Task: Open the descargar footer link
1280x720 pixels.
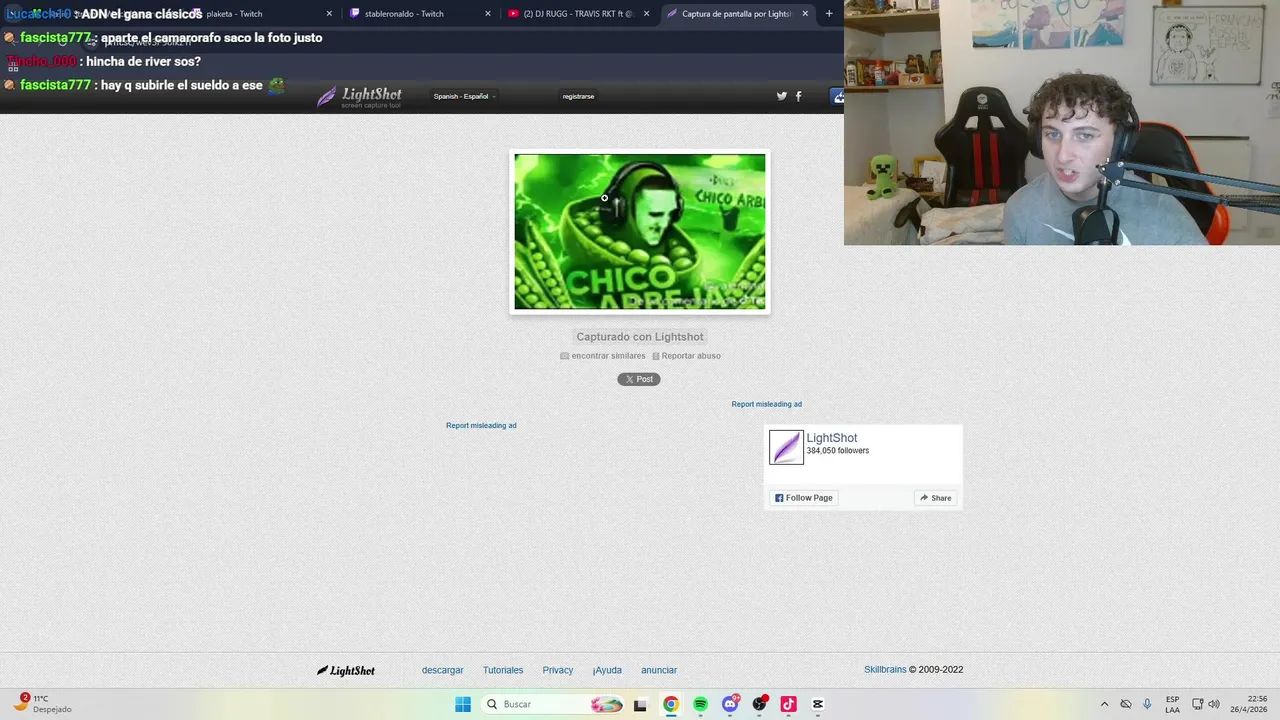Action: pyautogui.click(x=443, y=670)
